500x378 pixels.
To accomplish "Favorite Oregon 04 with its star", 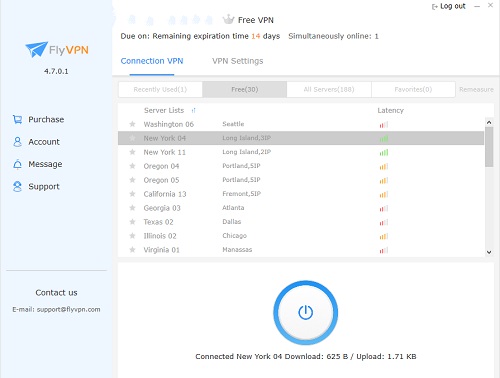I will tap(132, 166).
